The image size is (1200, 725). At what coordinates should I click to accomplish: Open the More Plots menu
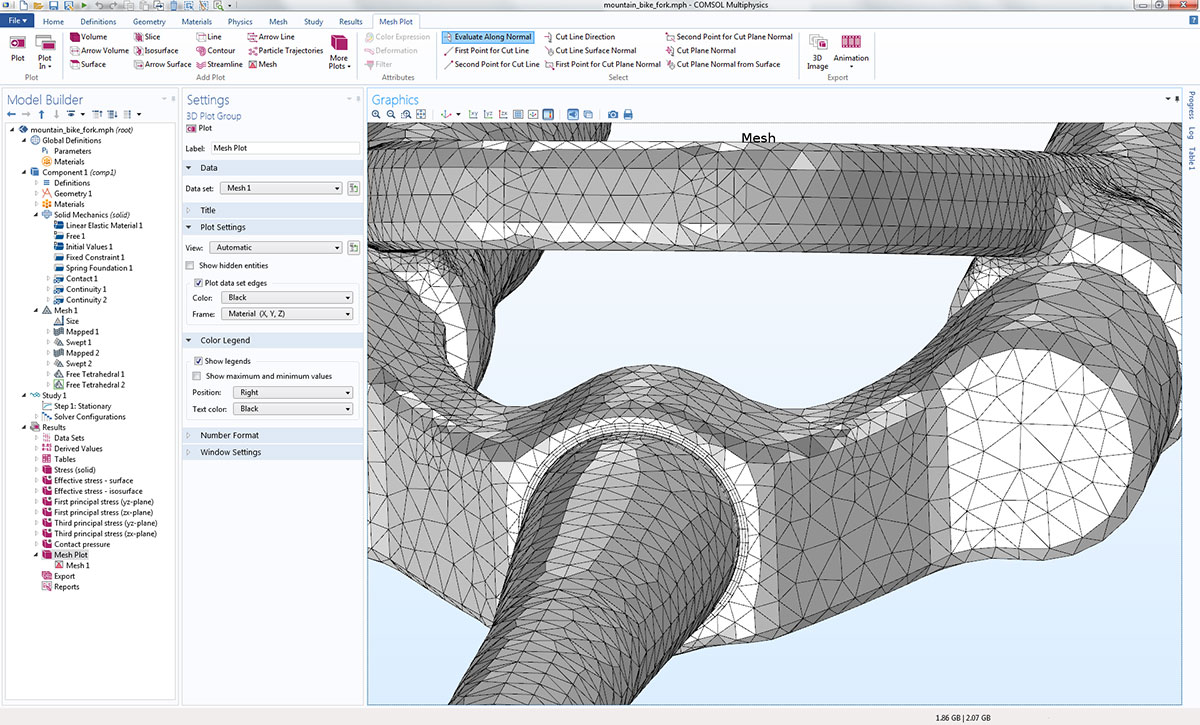coord(339,50)
